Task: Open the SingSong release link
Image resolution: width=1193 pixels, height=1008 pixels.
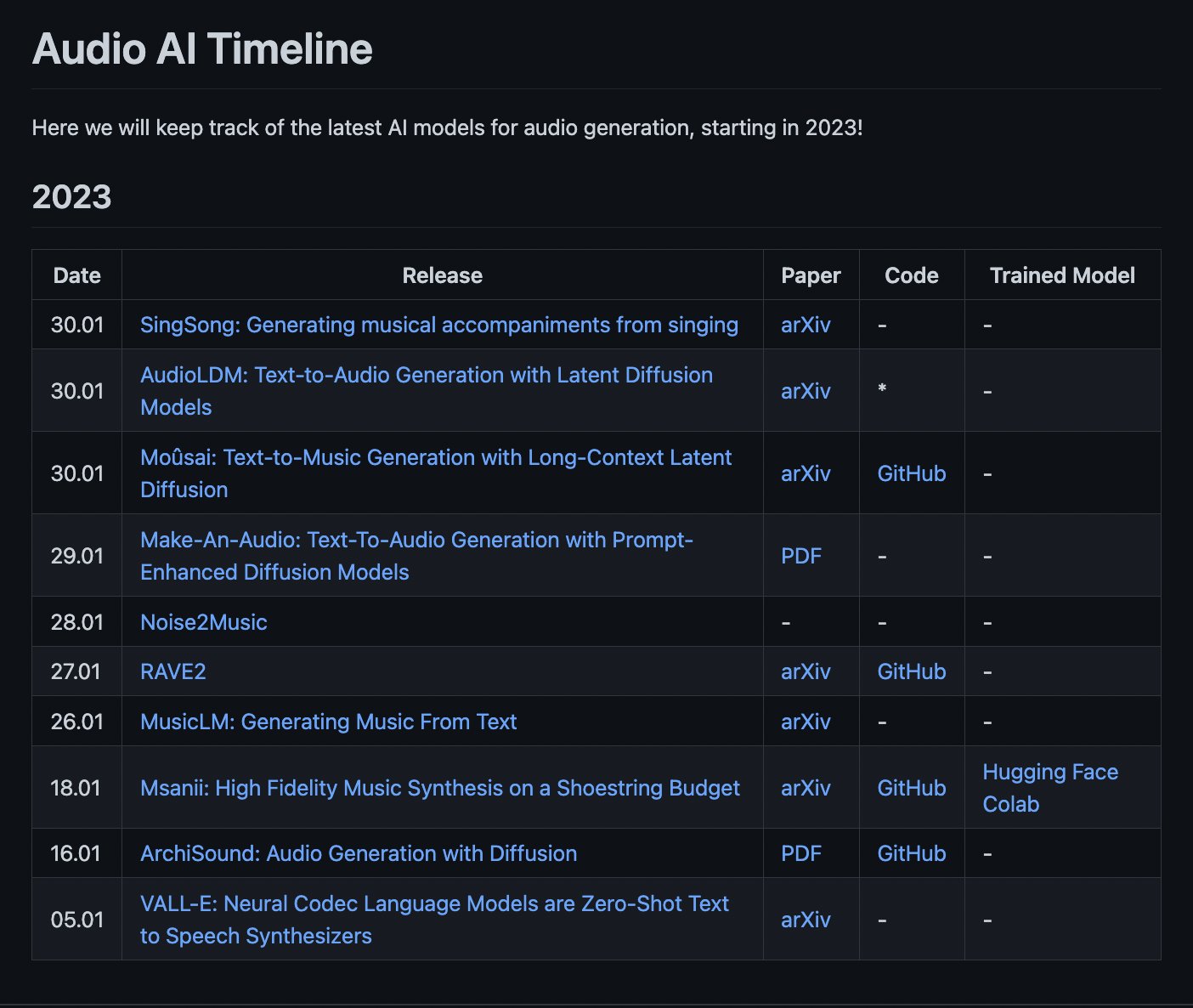Action: (x=438, y=325)
